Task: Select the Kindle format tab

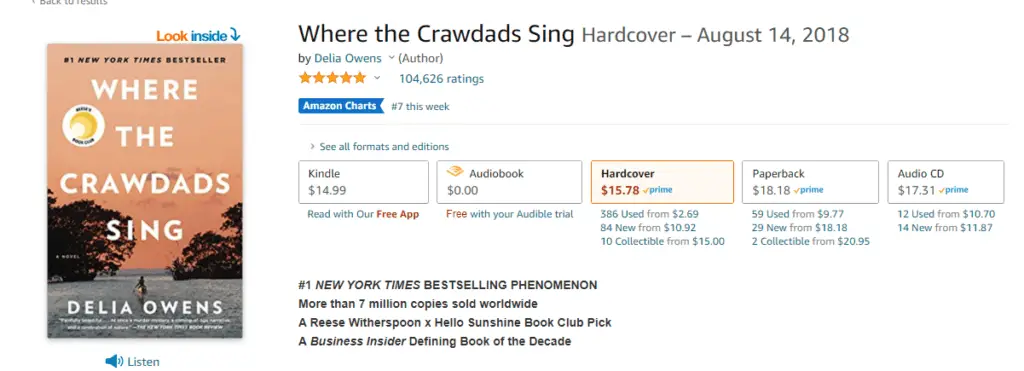Action: click(364, 182)
